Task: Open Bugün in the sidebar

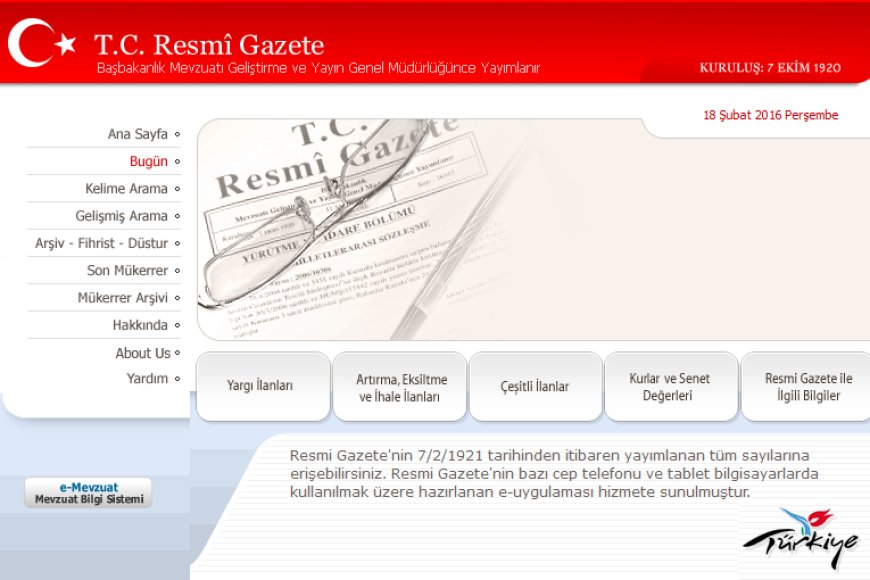Action: coord(148,161)
